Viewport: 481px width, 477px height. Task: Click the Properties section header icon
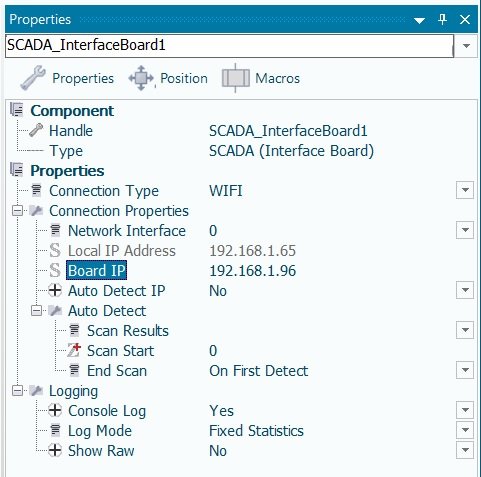pyautogui.click(x=17, y=170)
